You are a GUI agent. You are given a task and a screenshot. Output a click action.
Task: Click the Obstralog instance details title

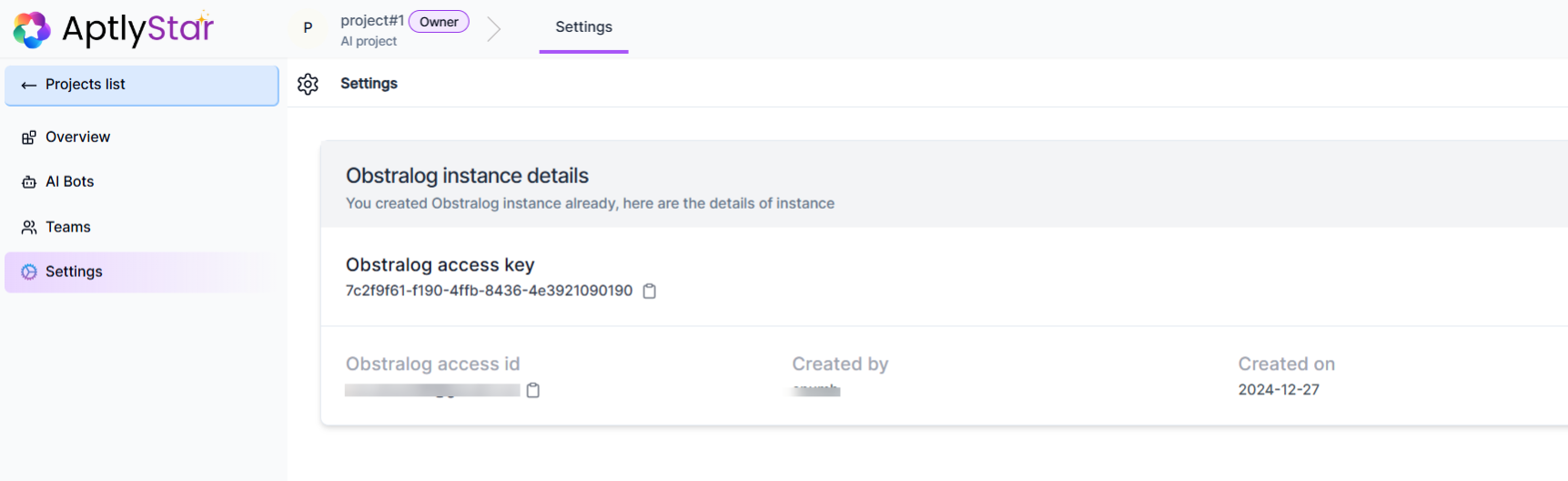click(467, 175)
